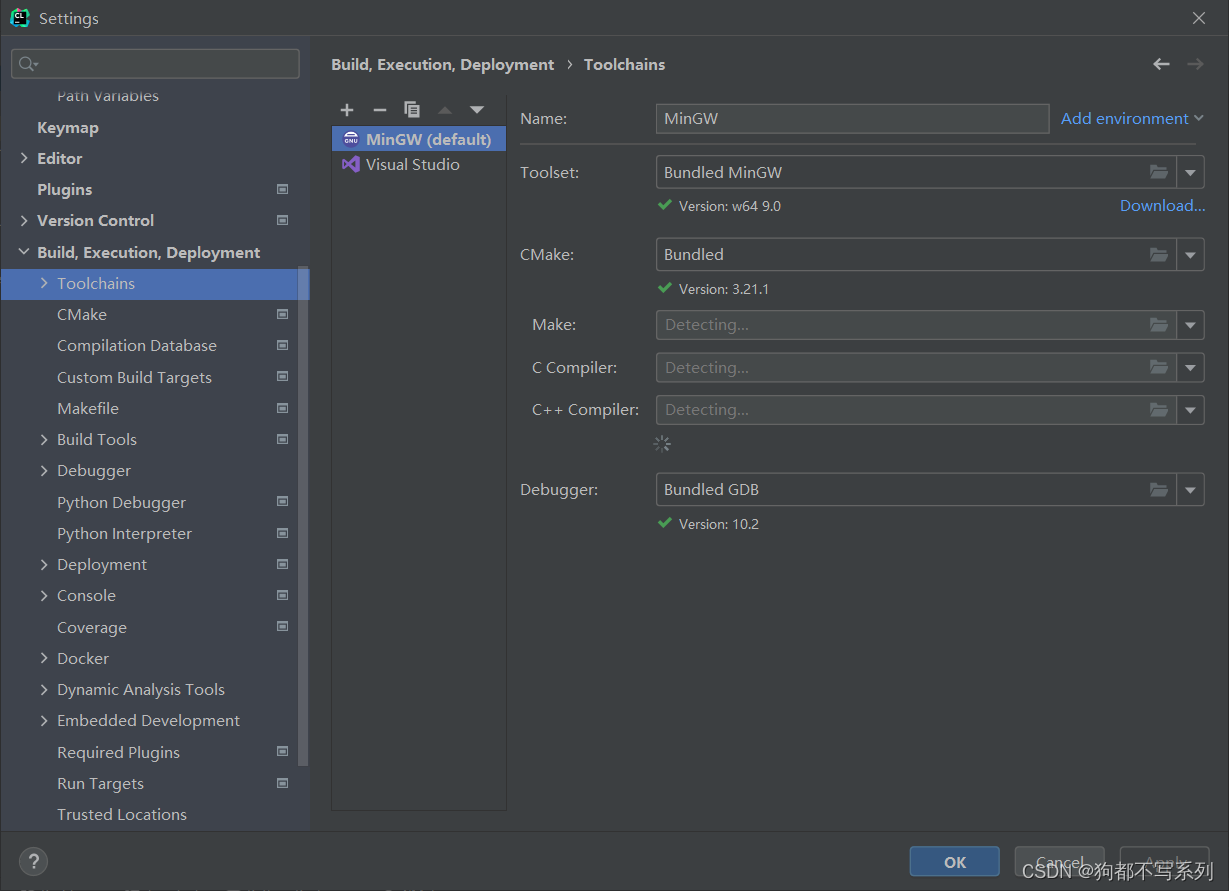Browse folder for Debugger path
The image size is (1229, 891).
click(x=1159, y=490)
